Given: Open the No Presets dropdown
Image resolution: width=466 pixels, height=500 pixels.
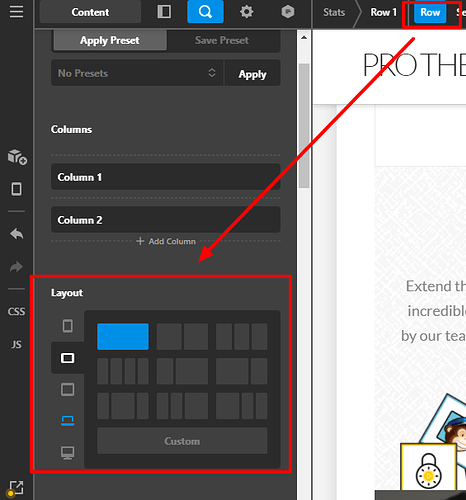Looking at the screenshot, I should coord(137,73).
